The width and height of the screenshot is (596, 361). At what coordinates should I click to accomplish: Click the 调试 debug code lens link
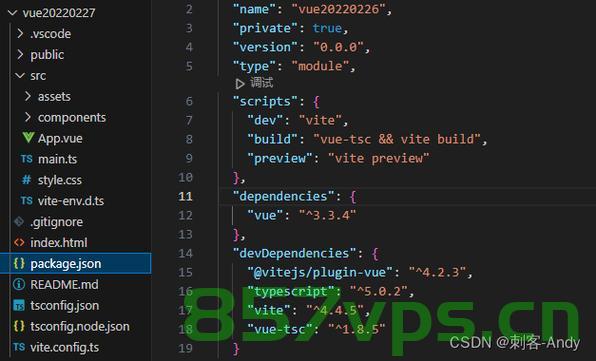(262, 83)
